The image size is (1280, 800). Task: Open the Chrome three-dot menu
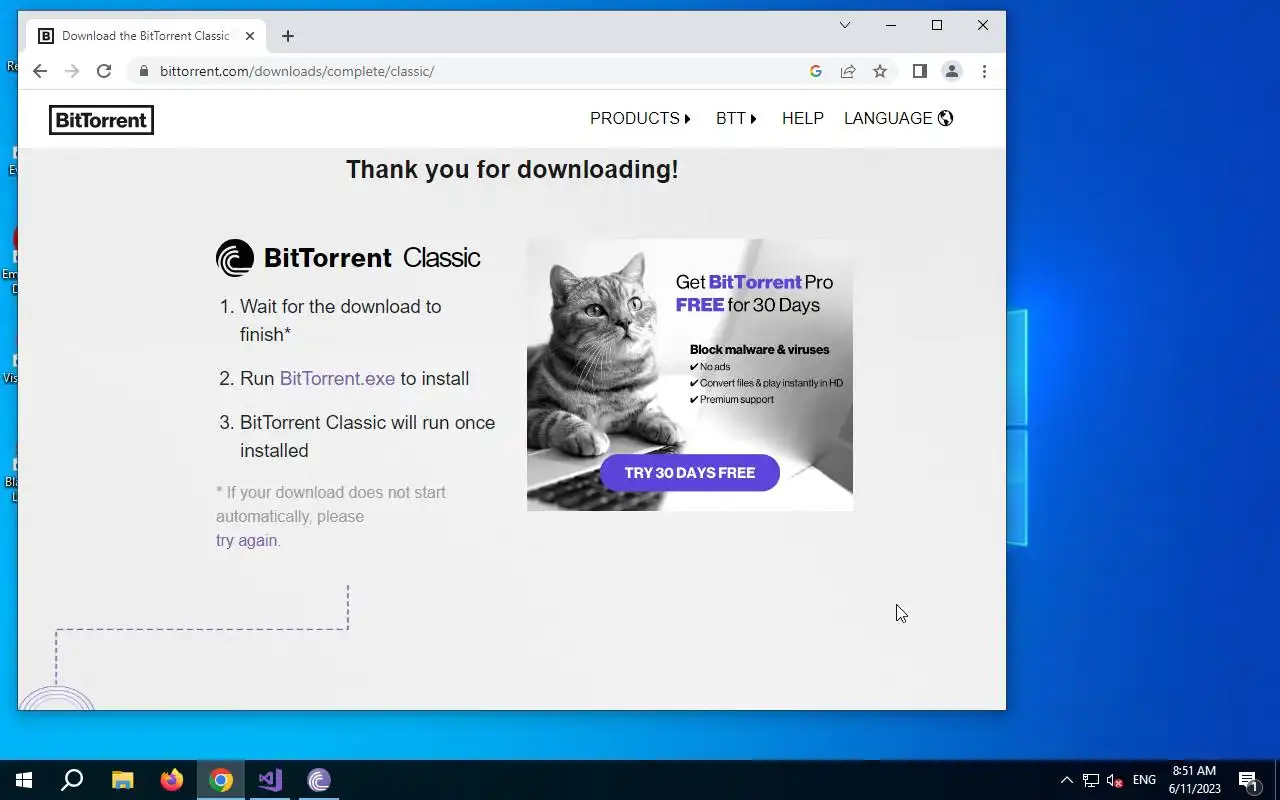click(984, 71)
